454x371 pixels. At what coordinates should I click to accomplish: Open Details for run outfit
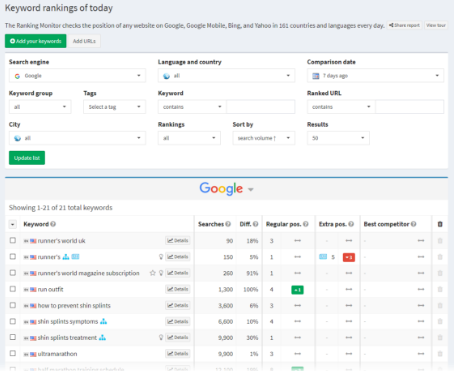tap(178, 289)
